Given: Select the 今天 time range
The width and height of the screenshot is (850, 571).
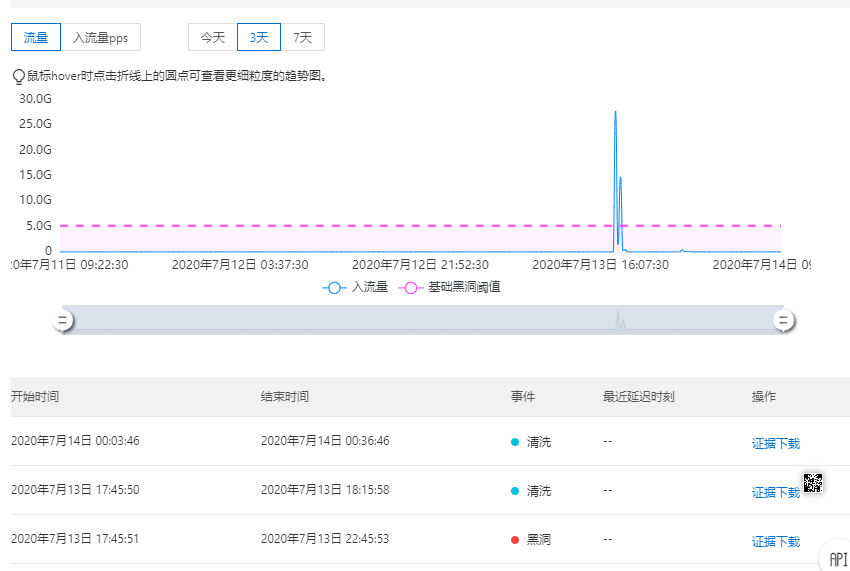Looking at the screenshot, I should click(x=212, y=38).
